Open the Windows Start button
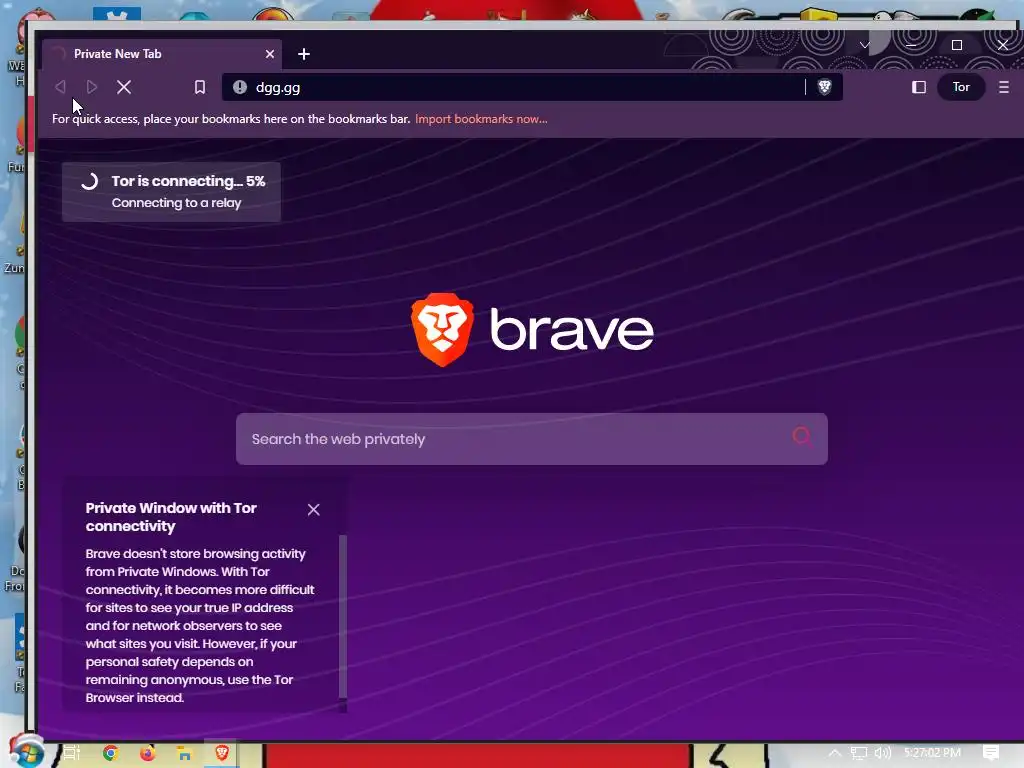 (x=26, y=752)
